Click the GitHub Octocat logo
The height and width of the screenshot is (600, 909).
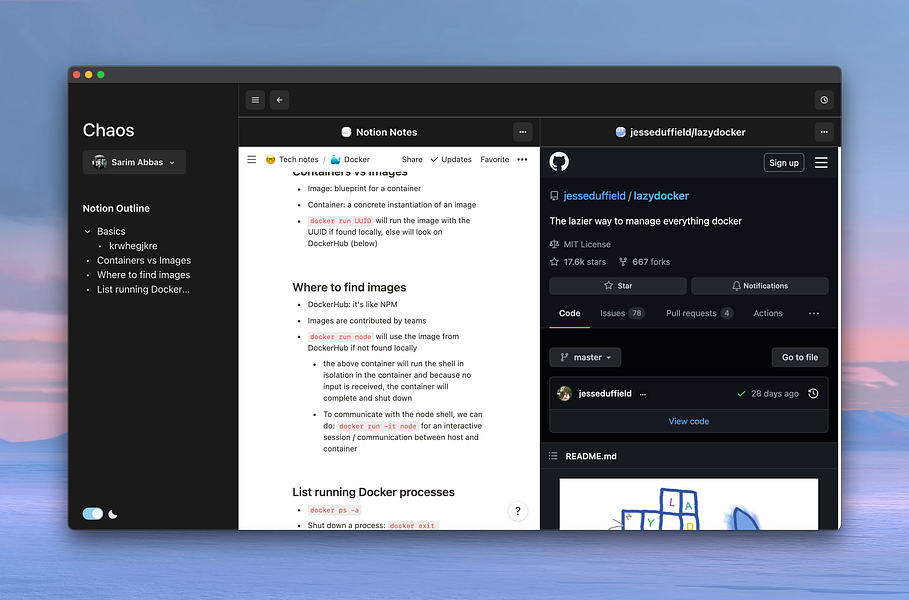point(559,162)
